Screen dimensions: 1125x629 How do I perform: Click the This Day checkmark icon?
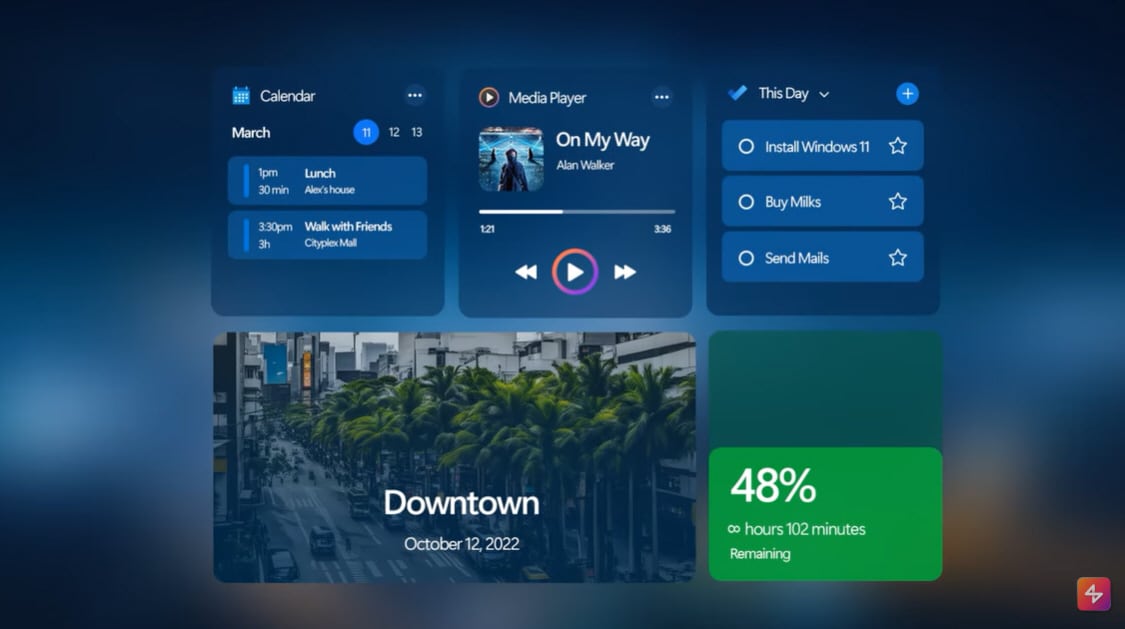click(736, 92)
